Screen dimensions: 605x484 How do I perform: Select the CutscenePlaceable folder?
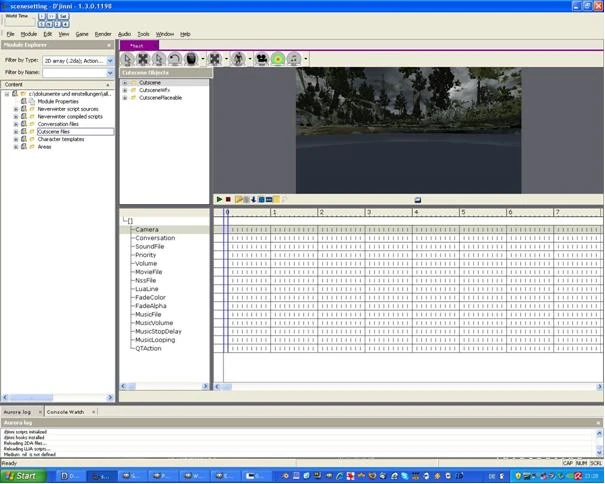[x=160, y=98]
